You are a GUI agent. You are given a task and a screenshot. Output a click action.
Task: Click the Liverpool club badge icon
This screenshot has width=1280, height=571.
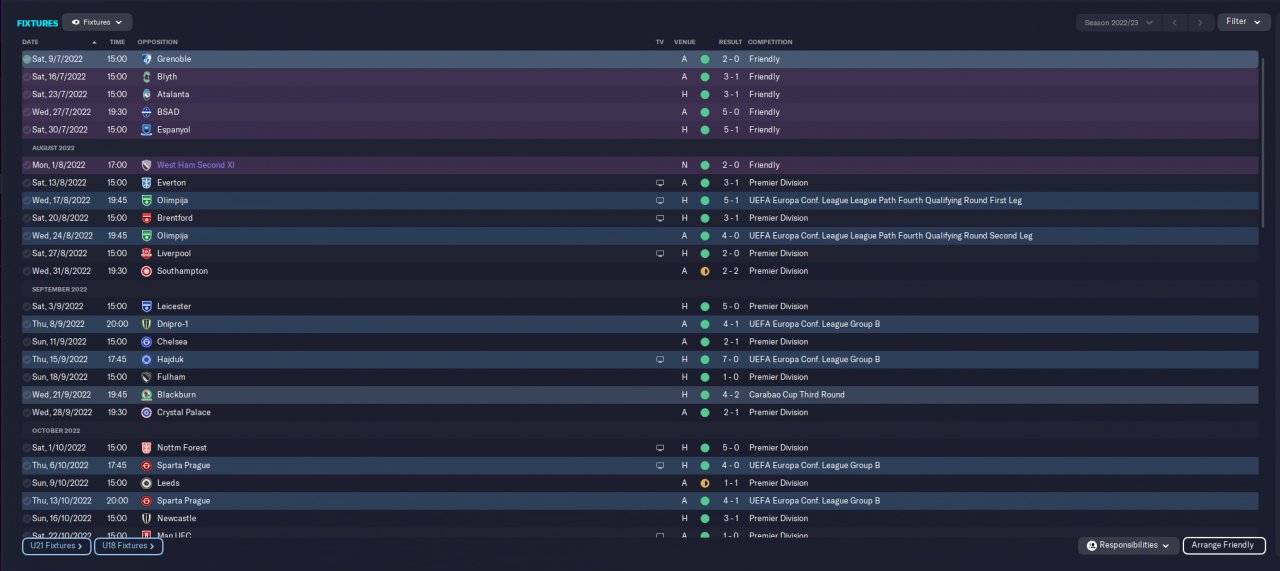click(147, 253)
